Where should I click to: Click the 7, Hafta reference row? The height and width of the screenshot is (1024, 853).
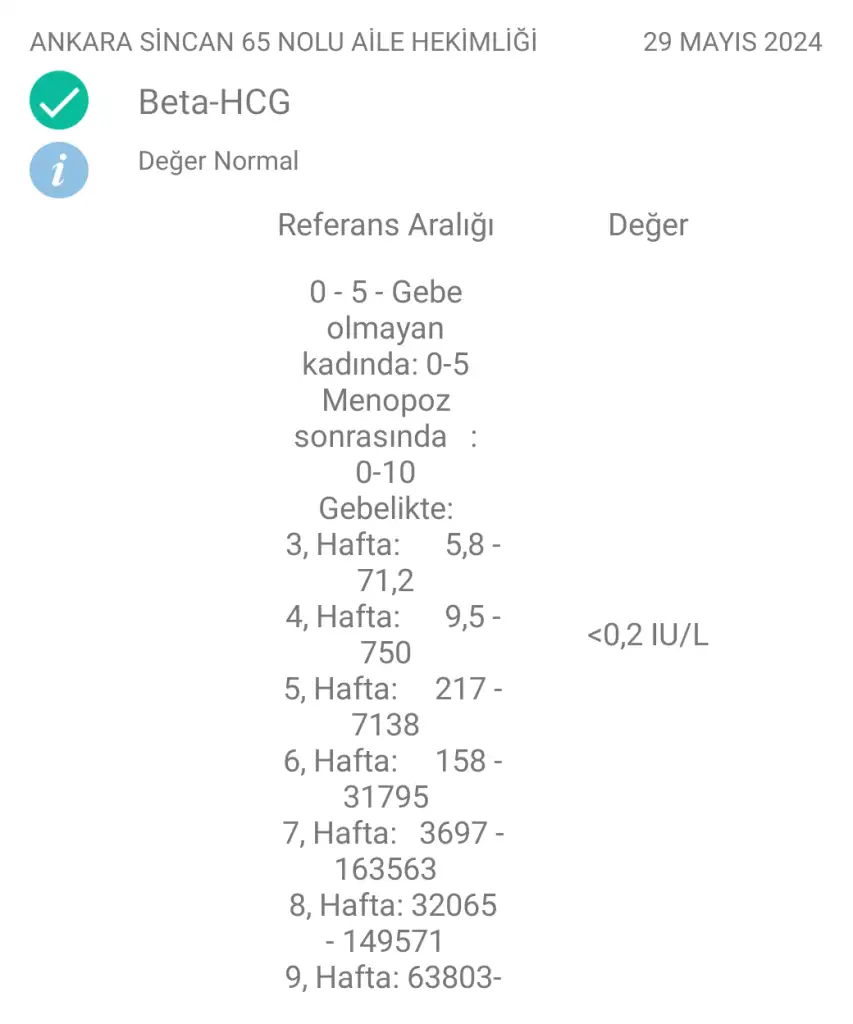(393, 851)
